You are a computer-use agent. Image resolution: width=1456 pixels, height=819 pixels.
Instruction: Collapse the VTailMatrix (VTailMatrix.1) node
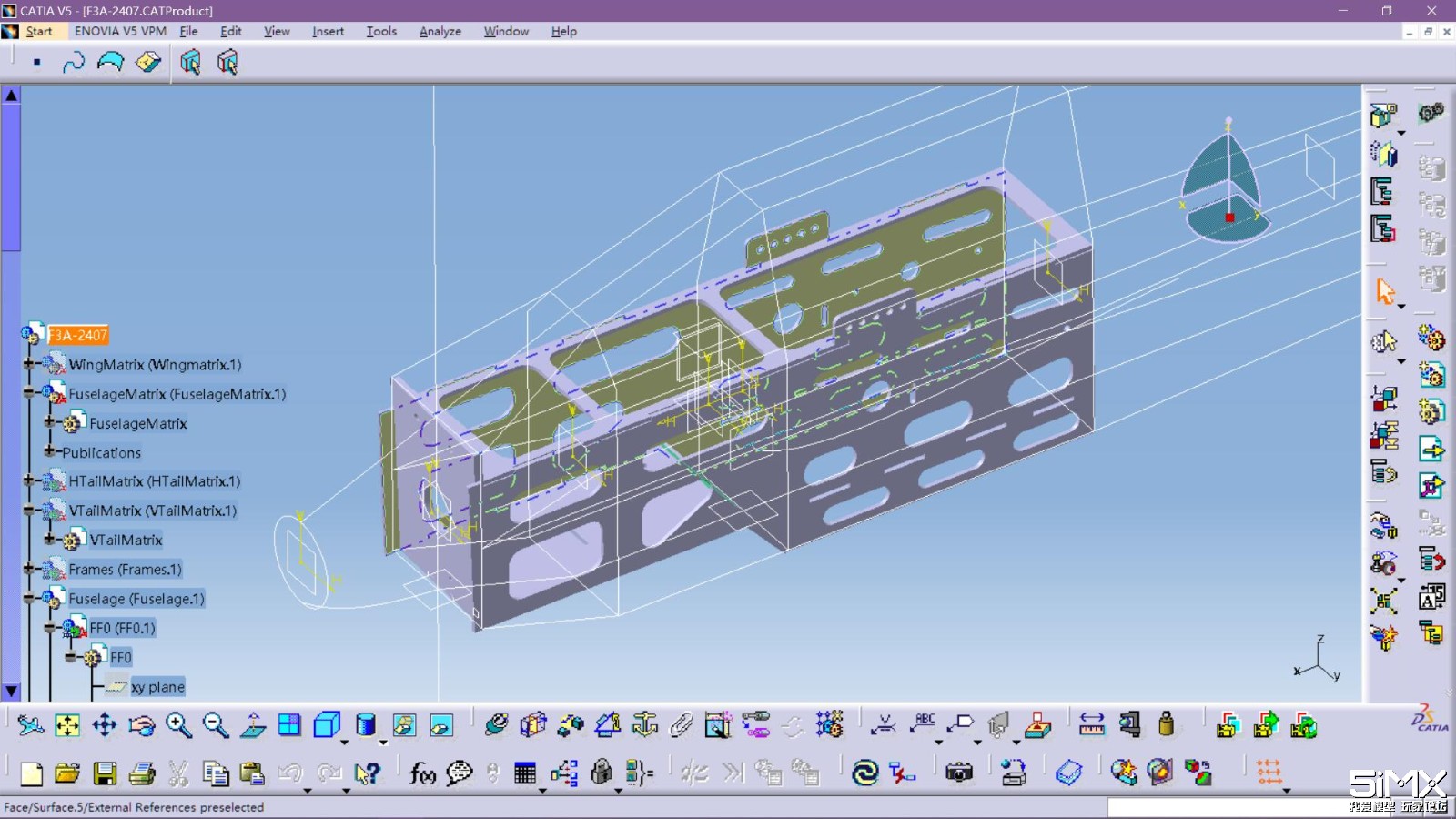[x=29, y=510]
